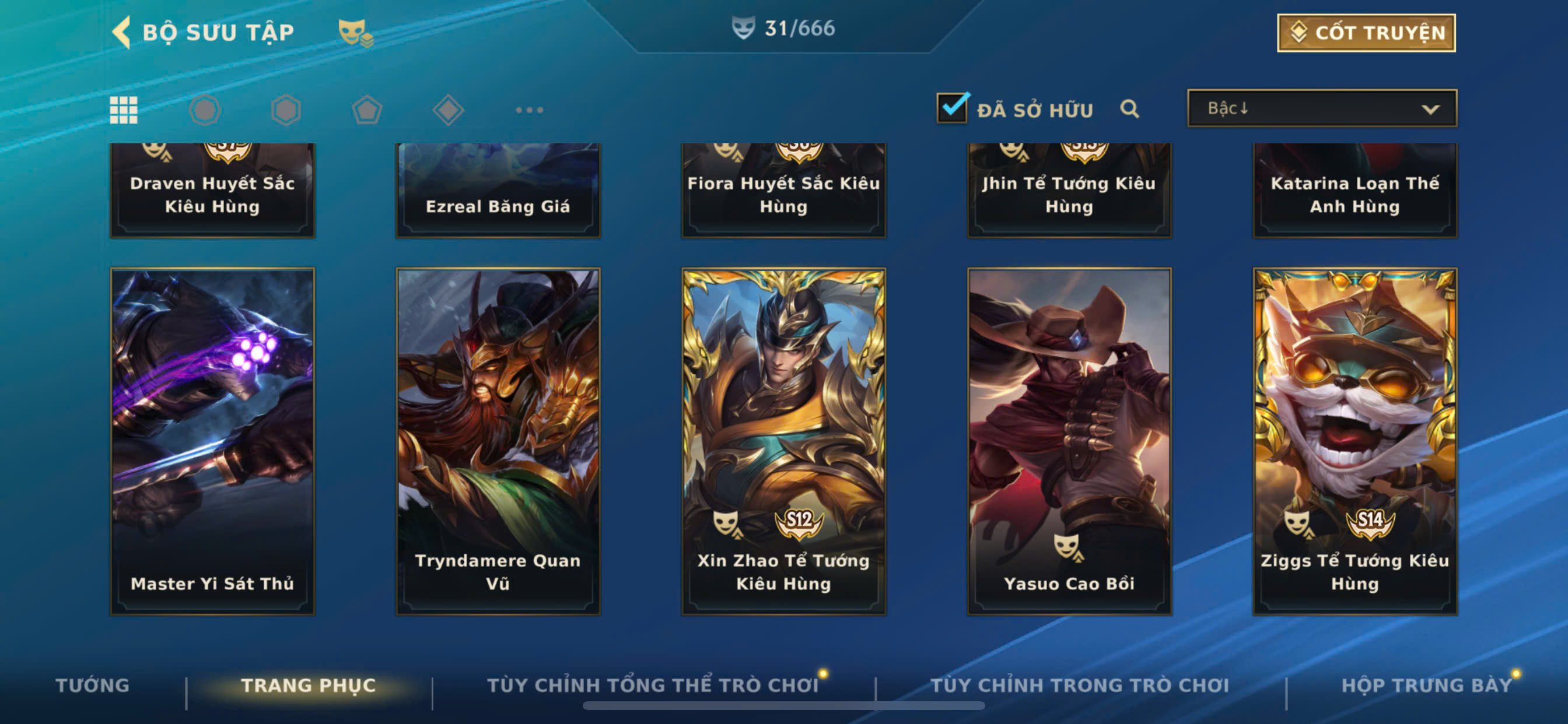The height and width of the screenshot is (724, 1568).
Task: Open Master Yi Sát Thủ skin
Action: (x=212, y=441)
